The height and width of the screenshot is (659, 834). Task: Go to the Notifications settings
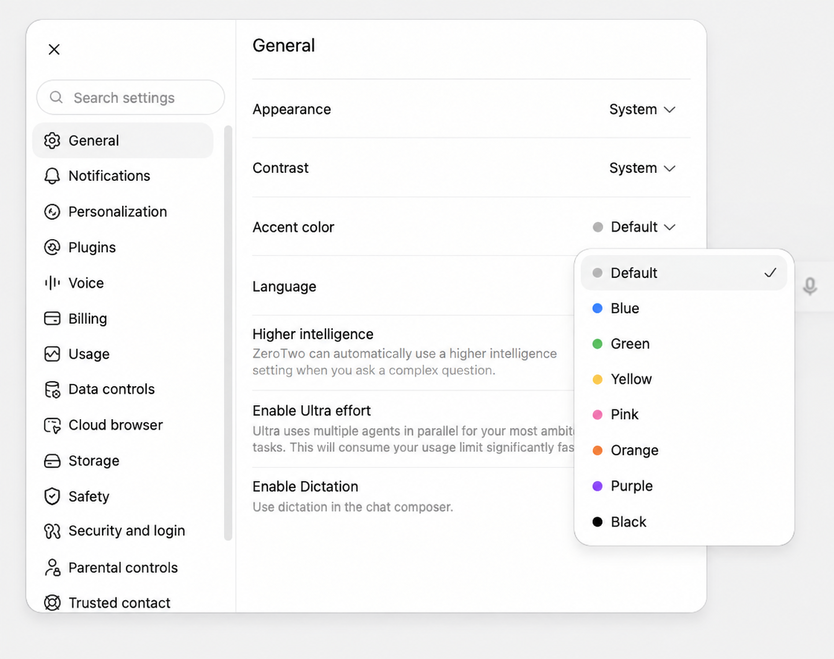[x=123, y=176]
